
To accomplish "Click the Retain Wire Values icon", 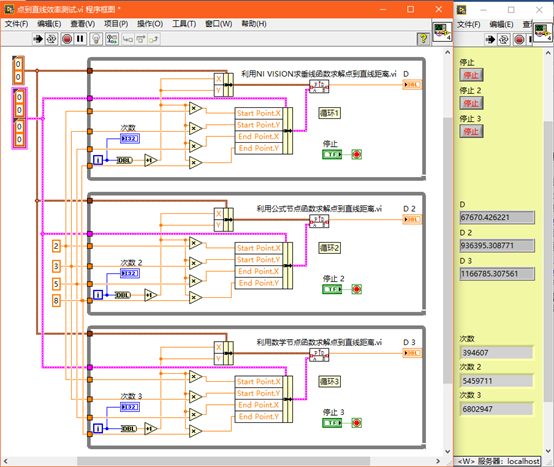I will 112,39.
